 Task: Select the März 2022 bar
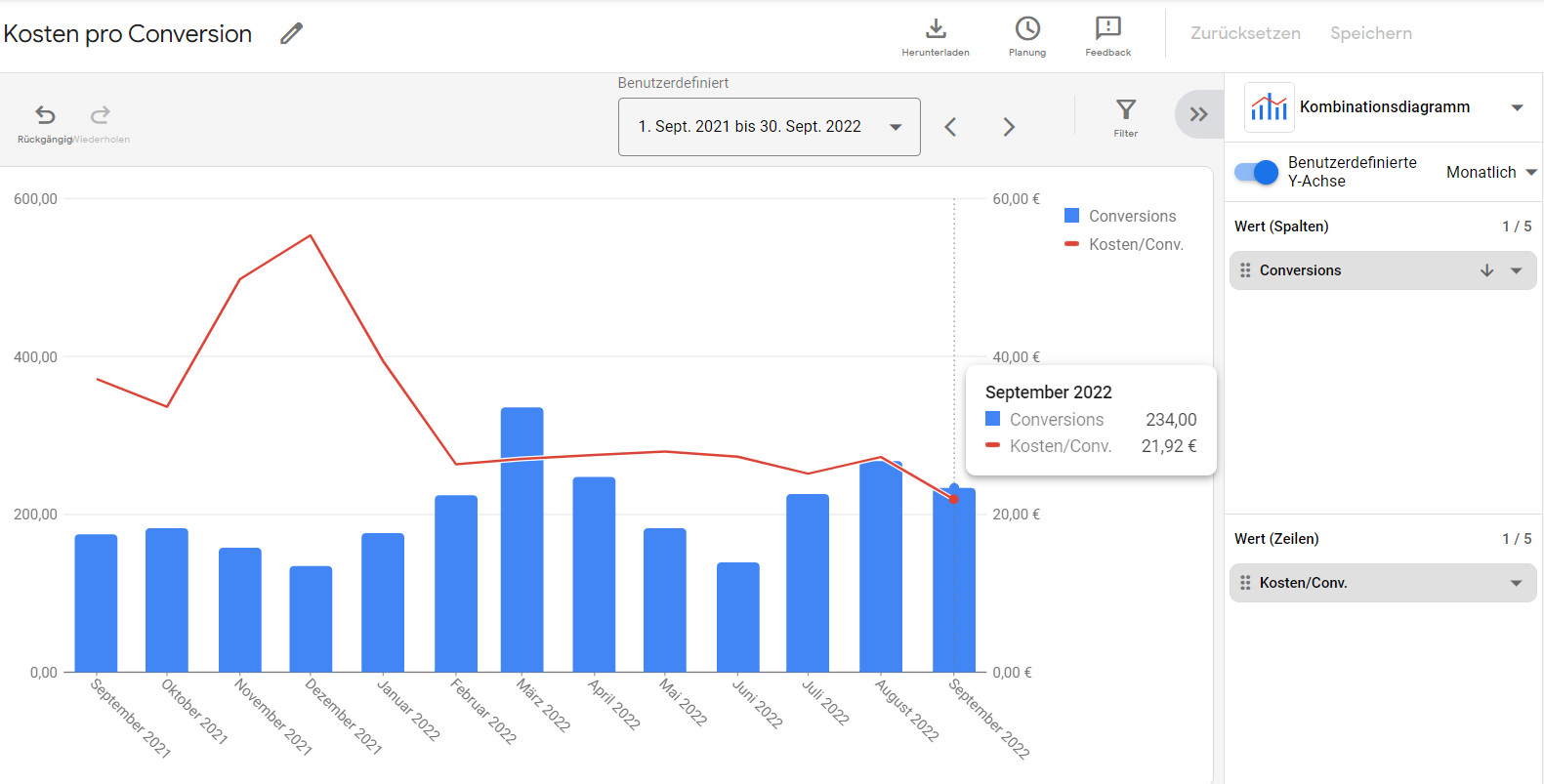tap(522, 540)
